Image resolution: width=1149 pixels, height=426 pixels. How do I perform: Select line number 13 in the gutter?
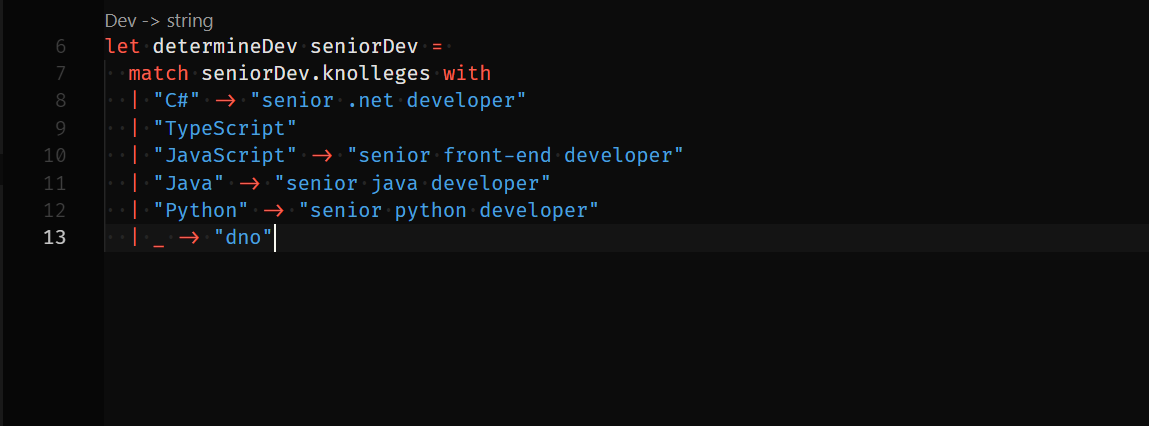point(56,238)
